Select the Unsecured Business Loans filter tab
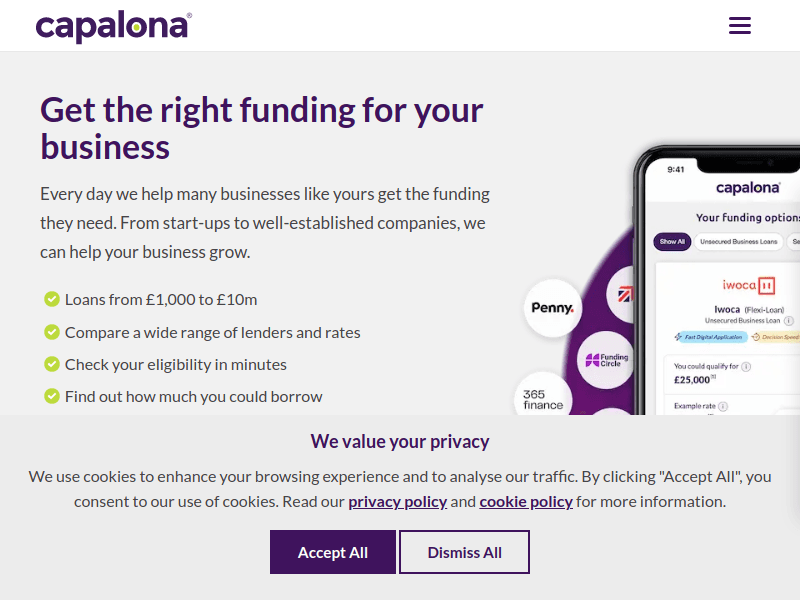The image size is (800, 600). tap(738, 242)
